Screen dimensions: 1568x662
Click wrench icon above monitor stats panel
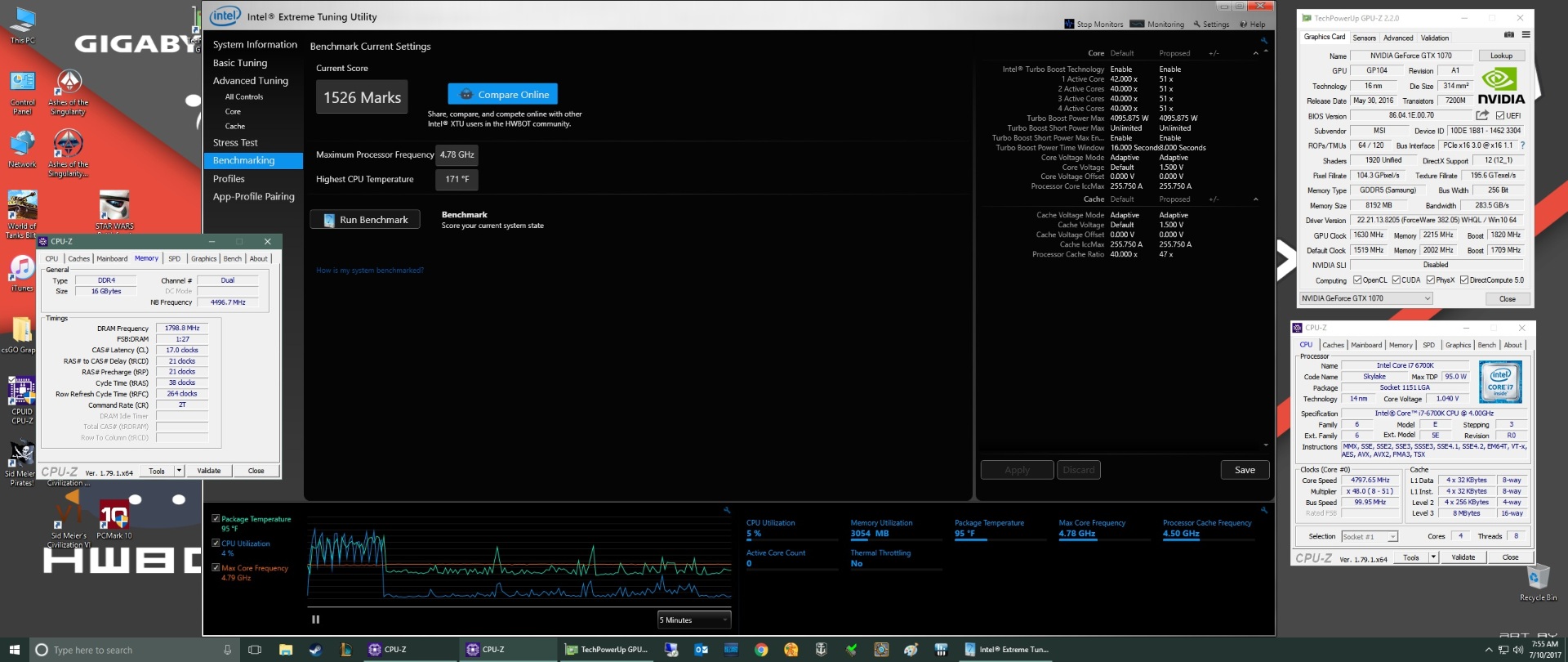coord(1264,510)
